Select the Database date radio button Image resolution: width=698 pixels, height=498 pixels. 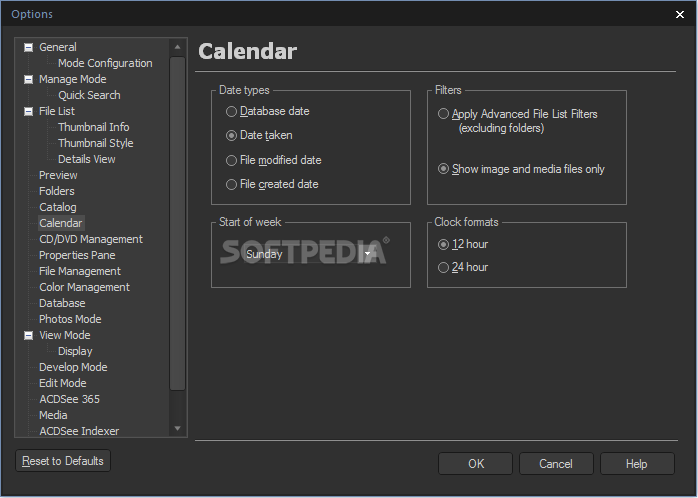click(x=232, y=112)
